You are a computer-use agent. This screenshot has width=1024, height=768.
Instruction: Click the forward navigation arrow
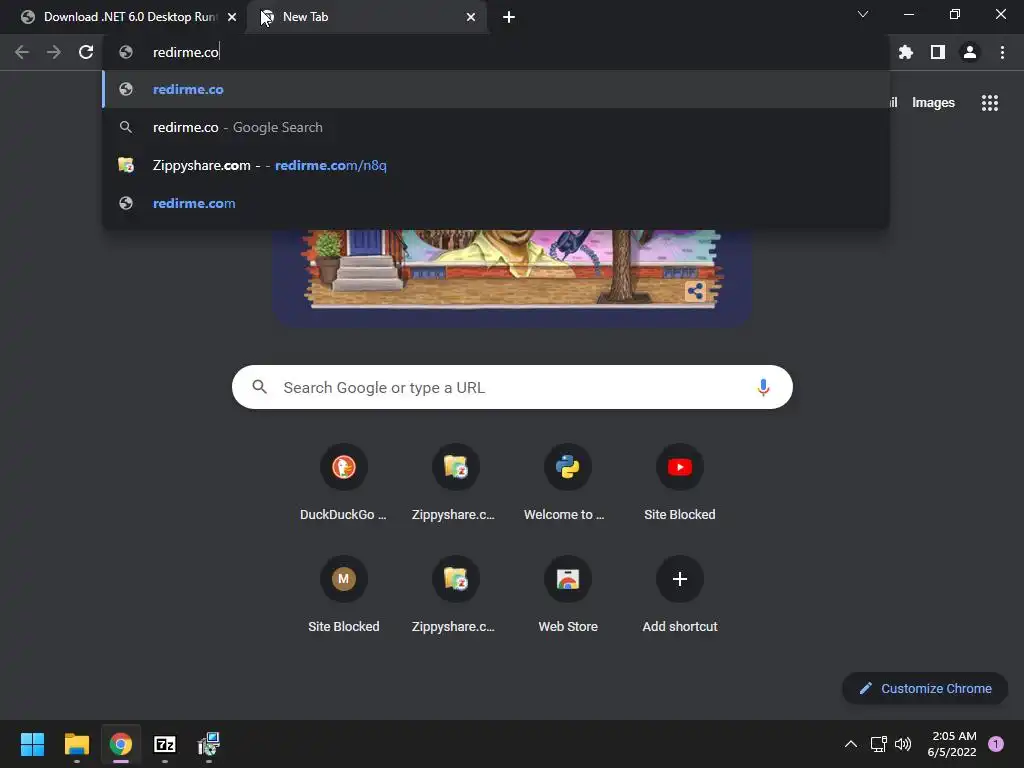(x=54, y=52)
